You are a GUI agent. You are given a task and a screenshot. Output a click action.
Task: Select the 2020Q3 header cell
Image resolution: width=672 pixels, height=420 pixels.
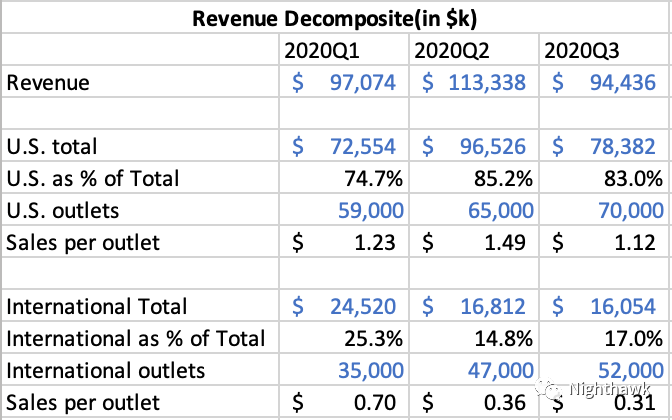pyautogui.click(x=578, y=50)
